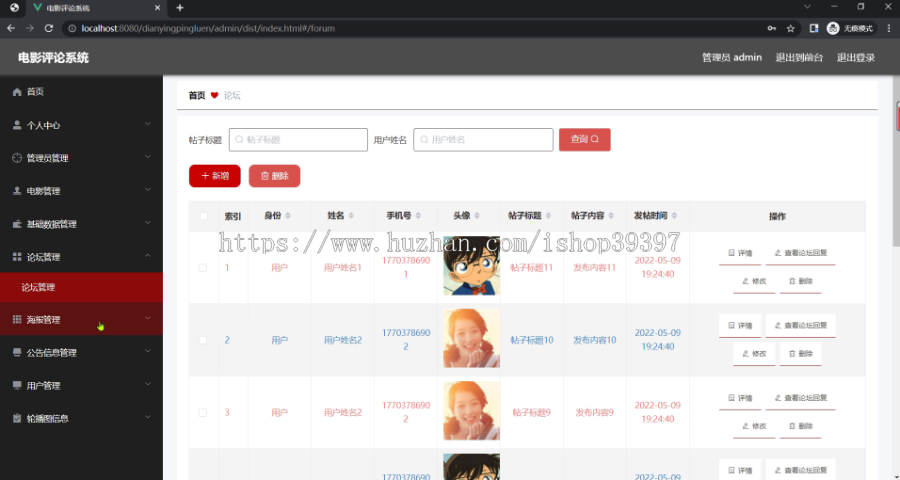Expand the 公告信息管理 menu chevron
This screenshot has width=900, height=480.
pos(148,351)
